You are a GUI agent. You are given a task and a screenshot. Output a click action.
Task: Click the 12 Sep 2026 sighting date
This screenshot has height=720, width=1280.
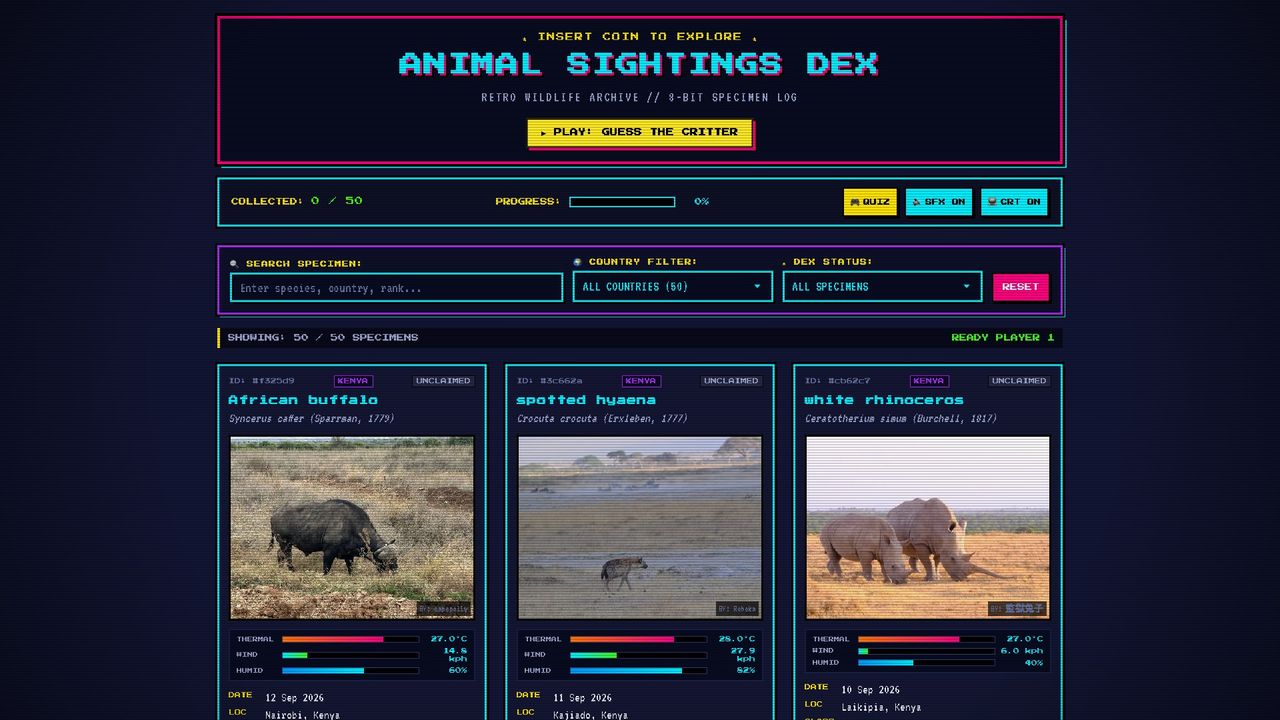coord(295,698)
